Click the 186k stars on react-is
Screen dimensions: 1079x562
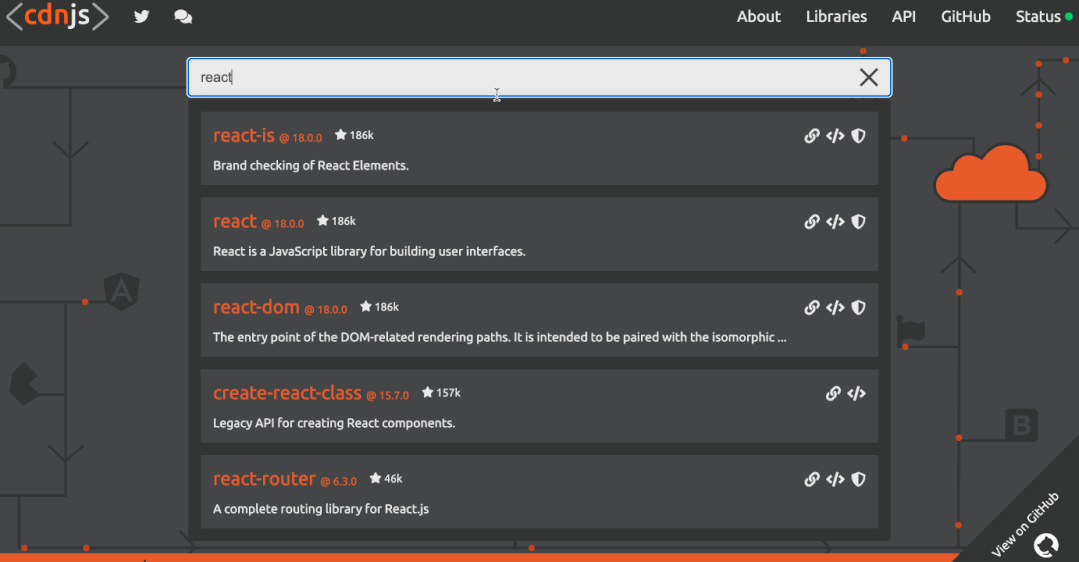coord(354,136)
